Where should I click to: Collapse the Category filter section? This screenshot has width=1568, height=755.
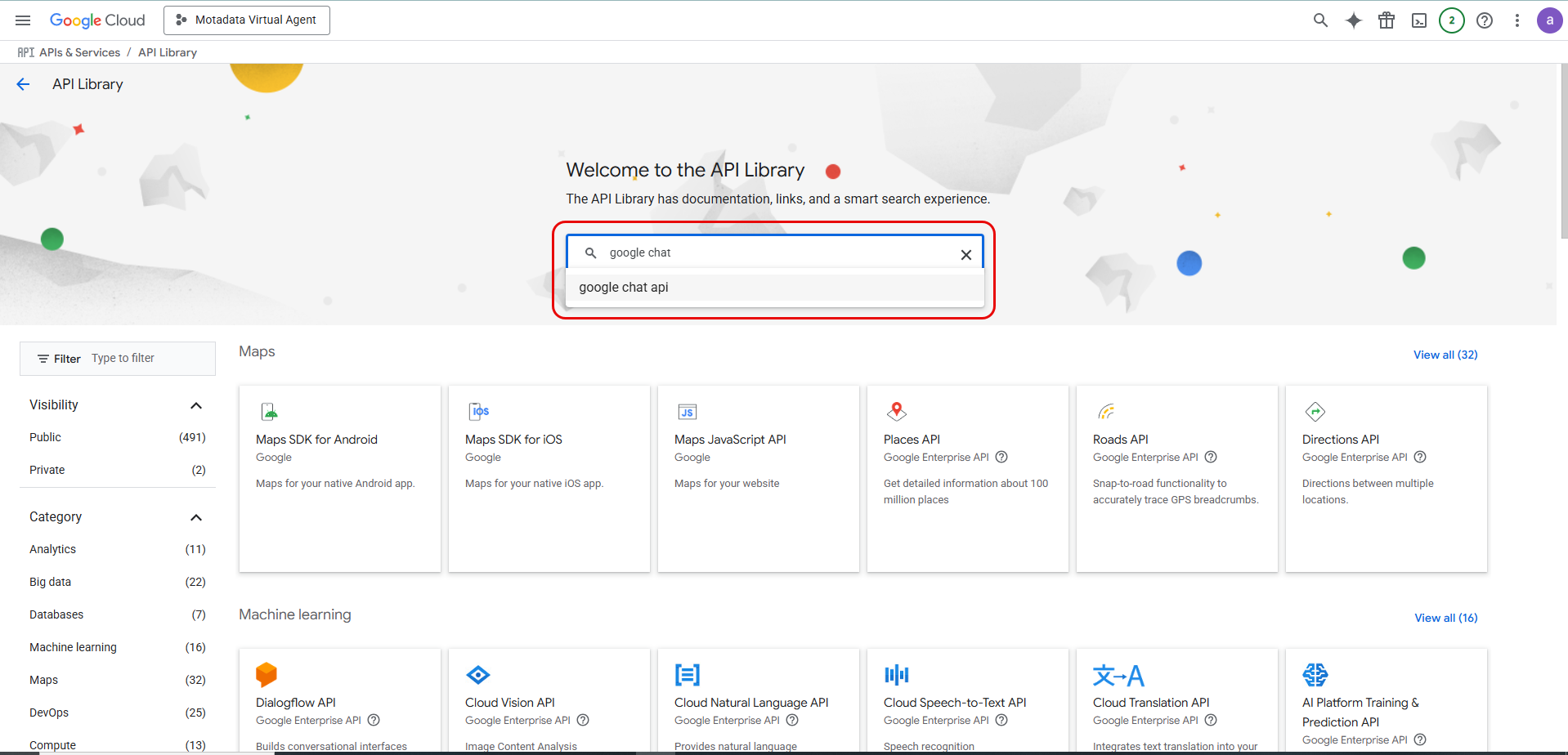click(196, 516)
